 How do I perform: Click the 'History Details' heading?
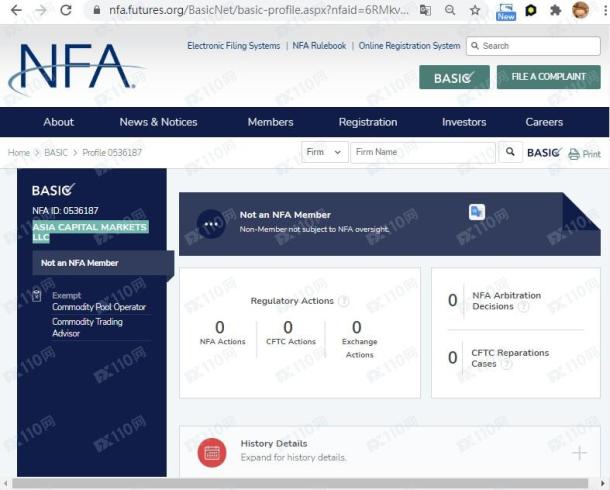pyautogui.click(x=274, y=443)
